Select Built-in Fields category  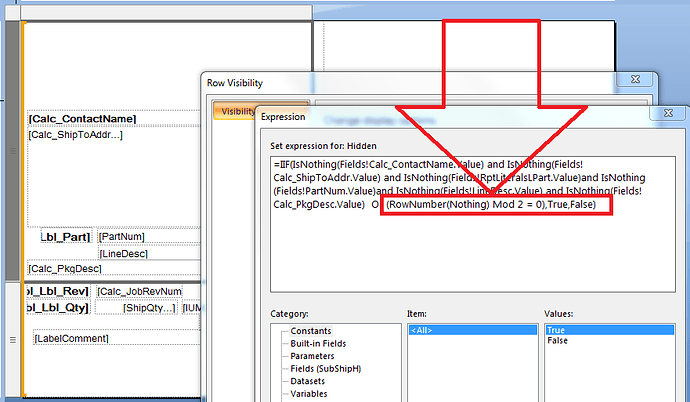click(318, 344)
